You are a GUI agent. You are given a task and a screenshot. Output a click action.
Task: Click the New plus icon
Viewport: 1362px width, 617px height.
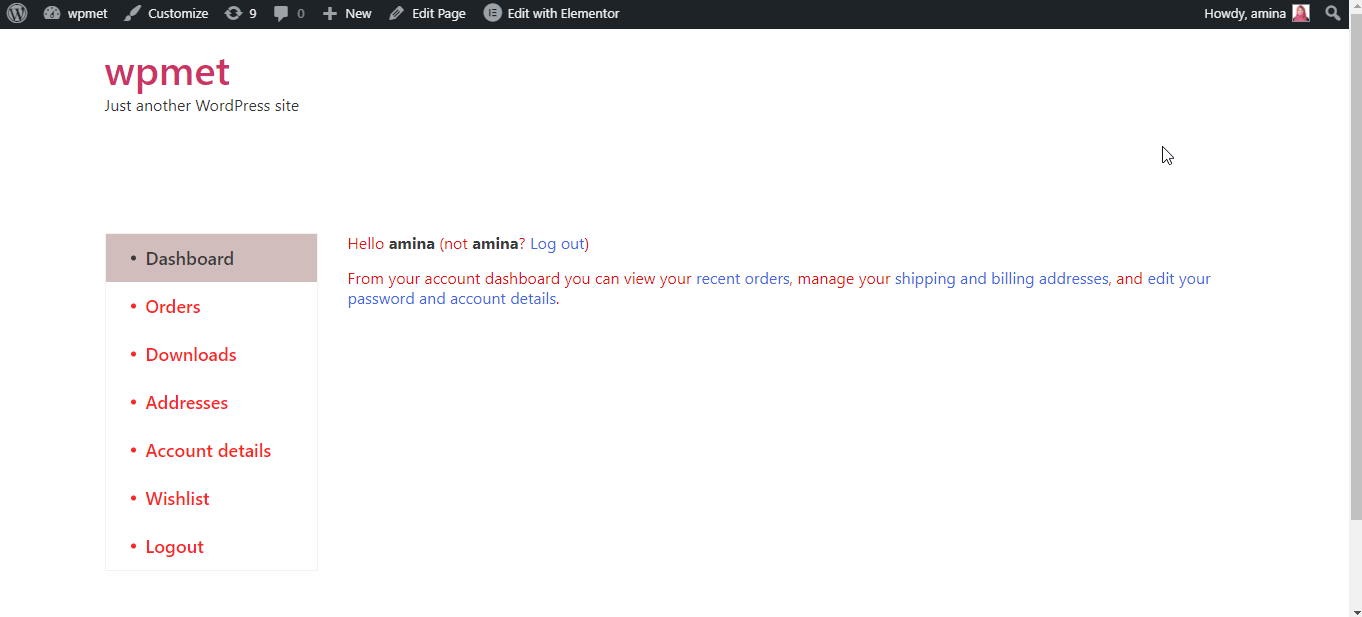(329, 14)
